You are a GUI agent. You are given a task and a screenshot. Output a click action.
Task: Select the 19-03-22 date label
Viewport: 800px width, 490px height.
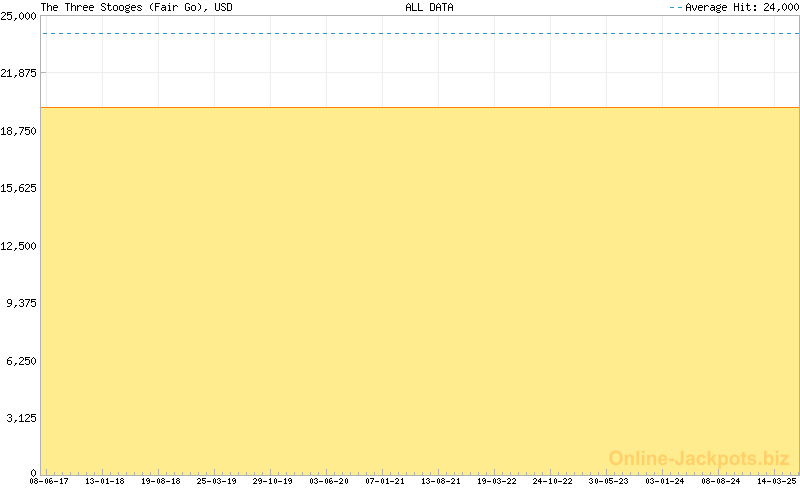tap(497, 481)
